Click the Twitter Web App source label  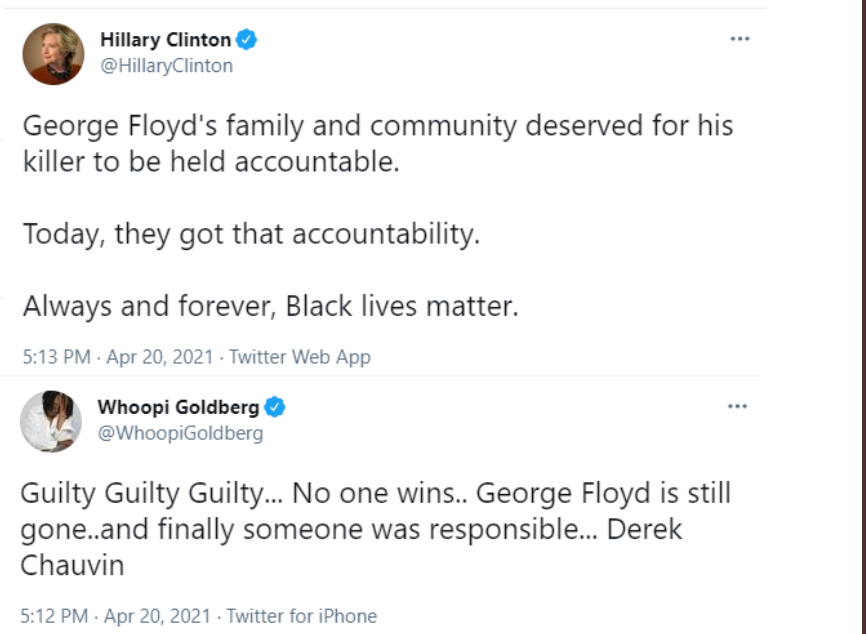pos(300,357)
